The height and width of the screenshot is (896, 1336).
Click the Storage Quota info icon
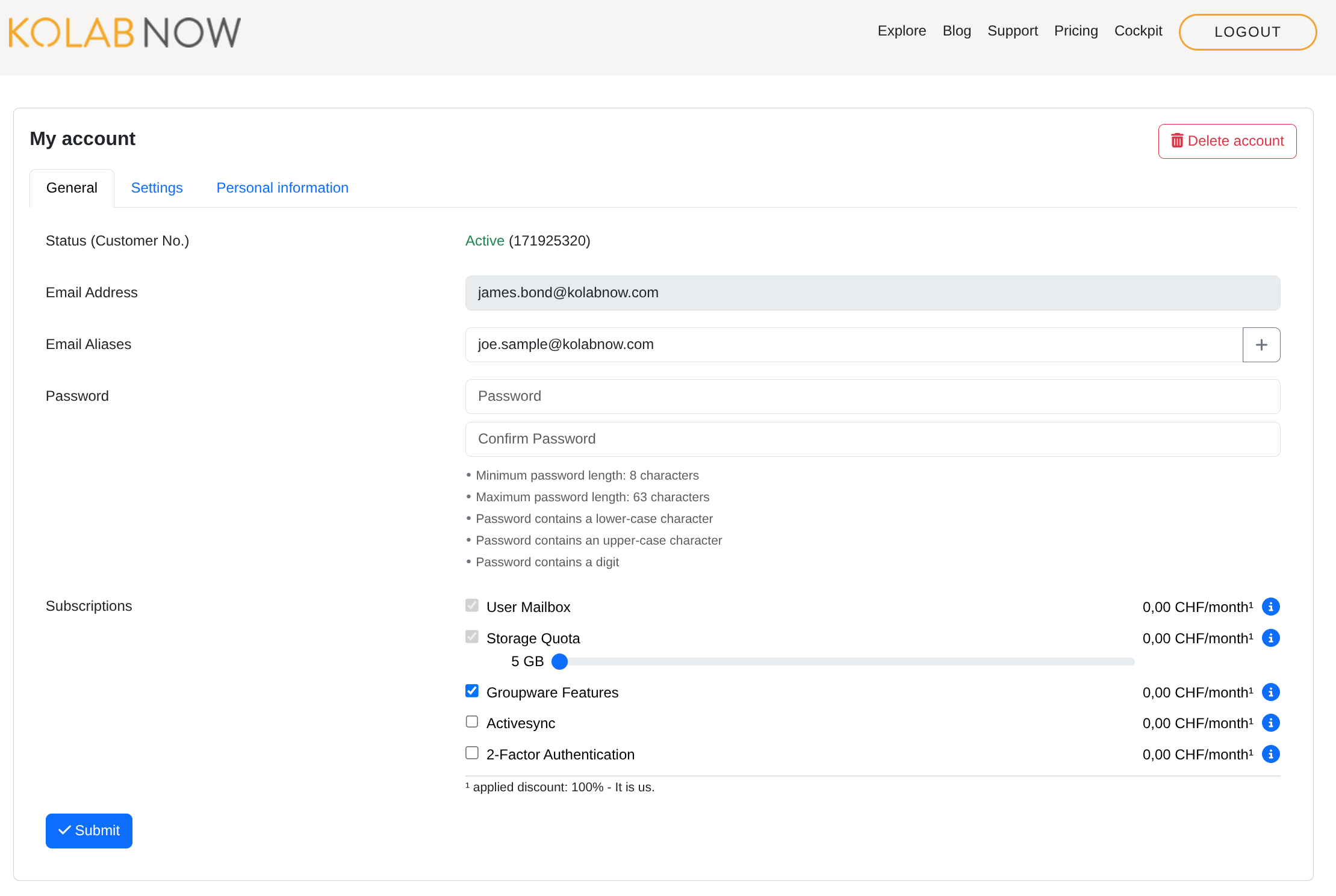1270,638
